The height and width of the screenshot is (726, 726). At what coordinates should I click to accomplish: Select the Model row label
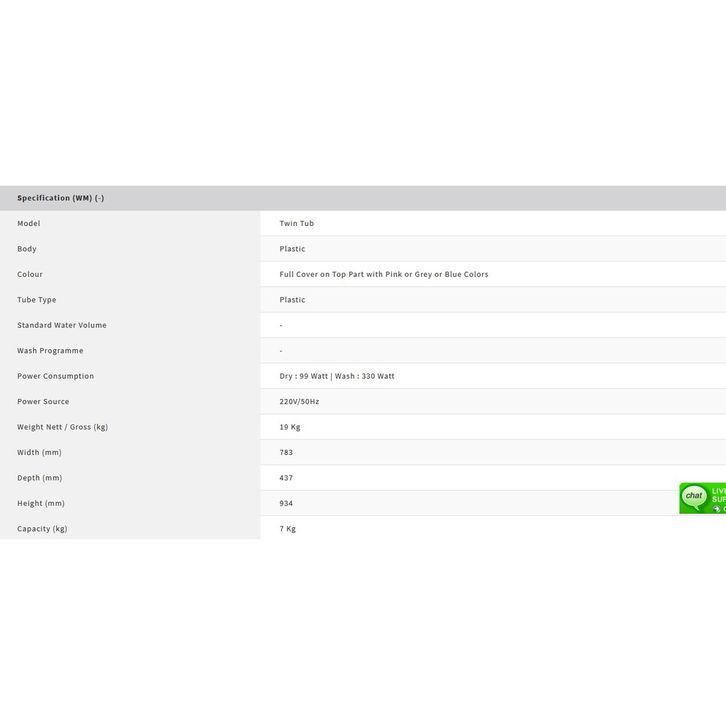click(x=29, y=223)
